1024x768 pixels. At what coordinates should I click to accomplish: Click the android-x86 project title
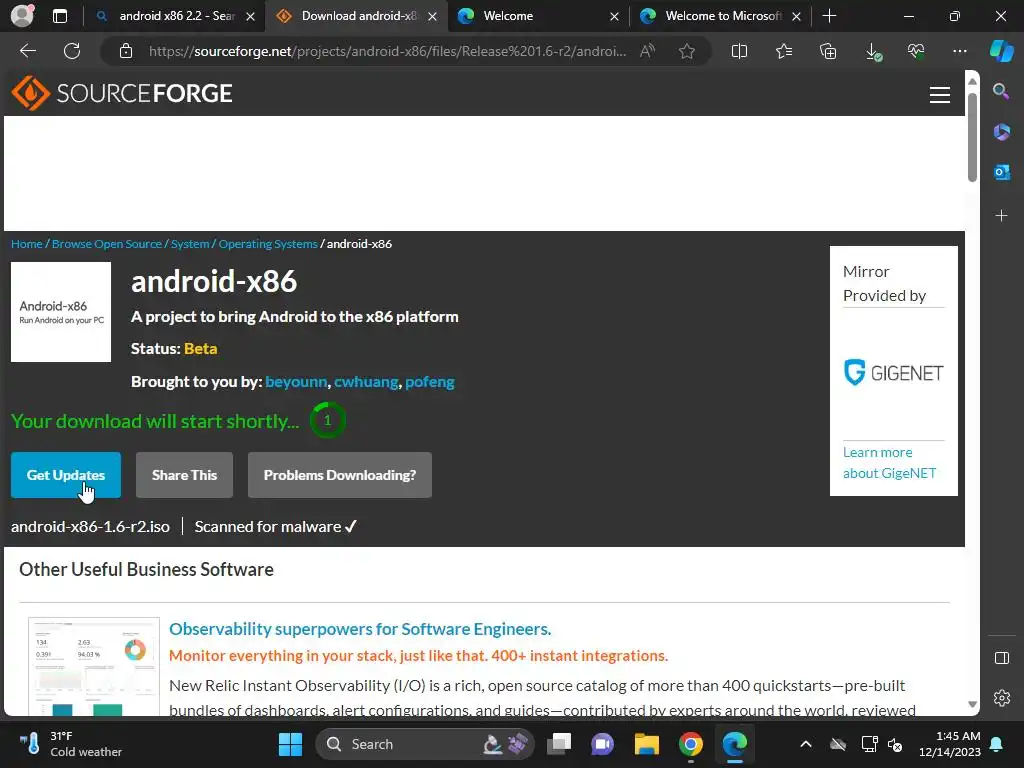214,281
